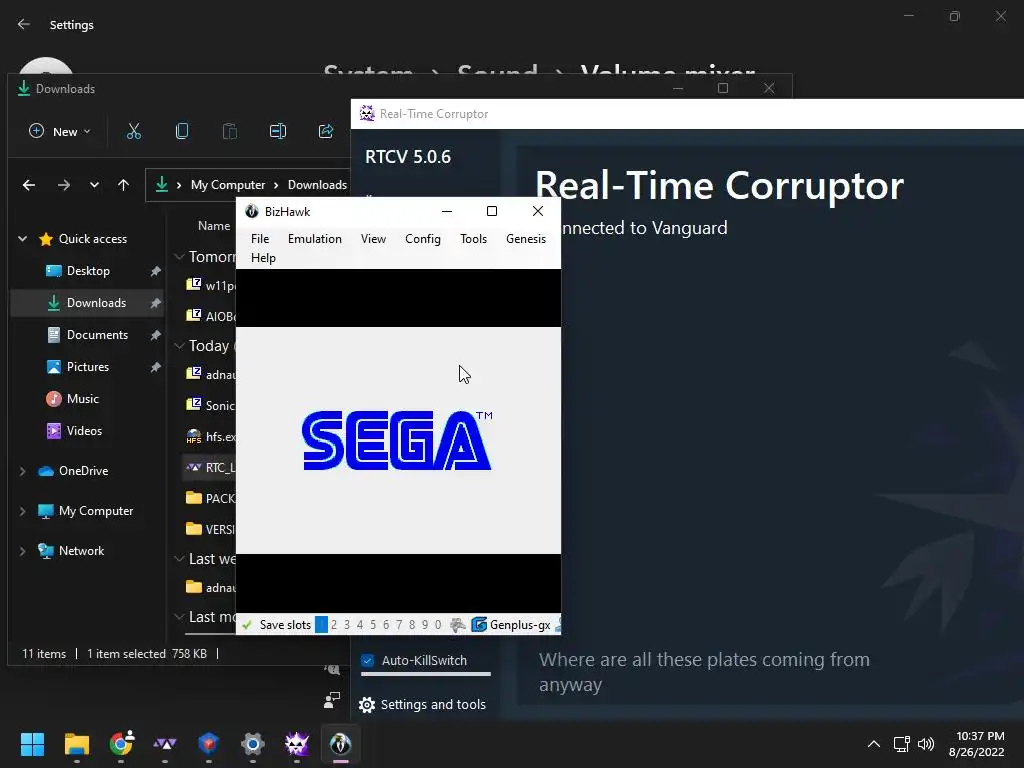
Task: Click the Rename icon in Downloads toolbar
Action: pos(278,131)
